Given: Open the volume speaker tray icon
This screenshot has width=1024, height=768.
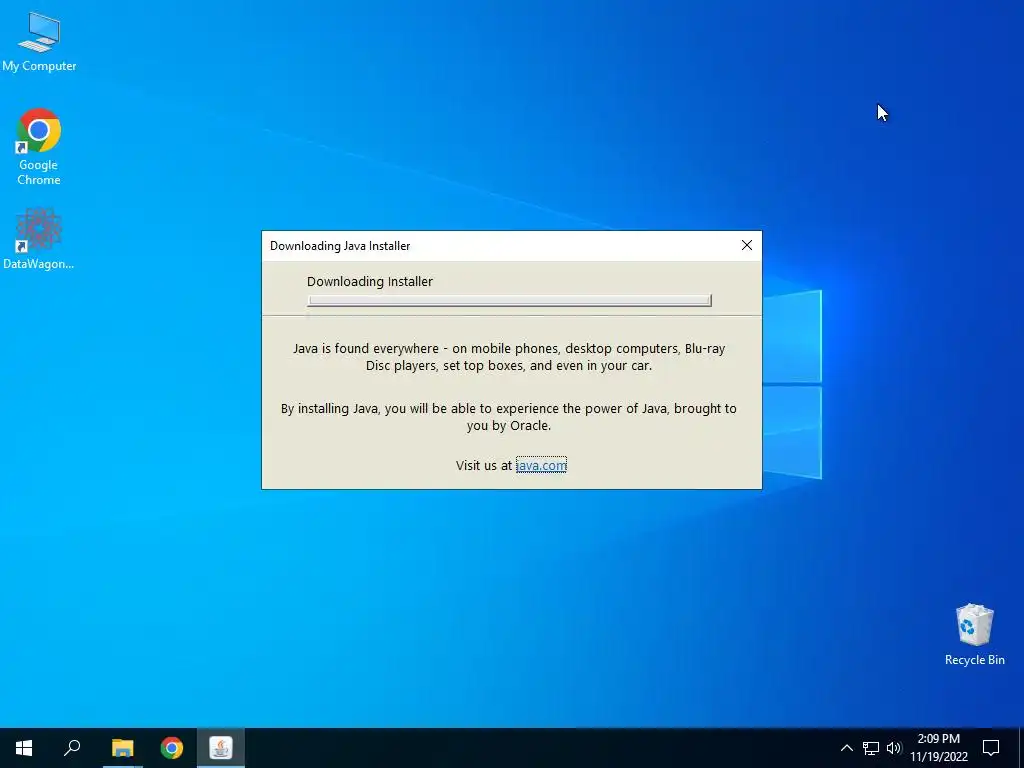Looking at the screenshot, I should pos(893,748).
